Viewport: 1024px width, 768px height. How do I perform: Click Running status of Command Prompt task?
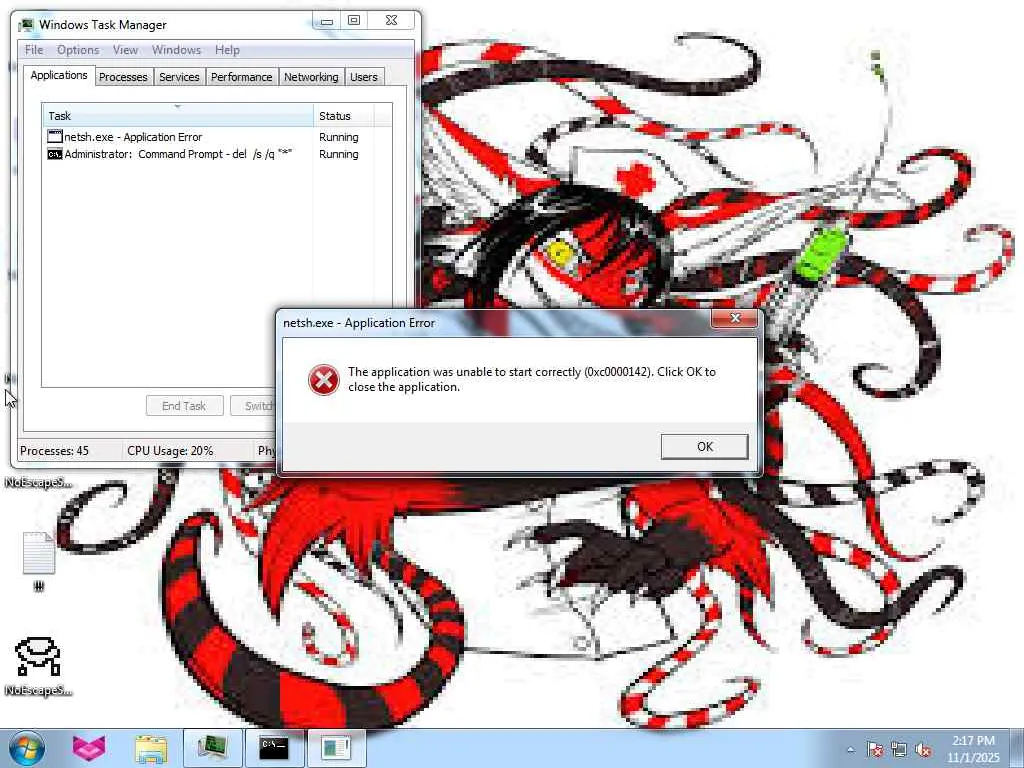[x=338, y=154]
